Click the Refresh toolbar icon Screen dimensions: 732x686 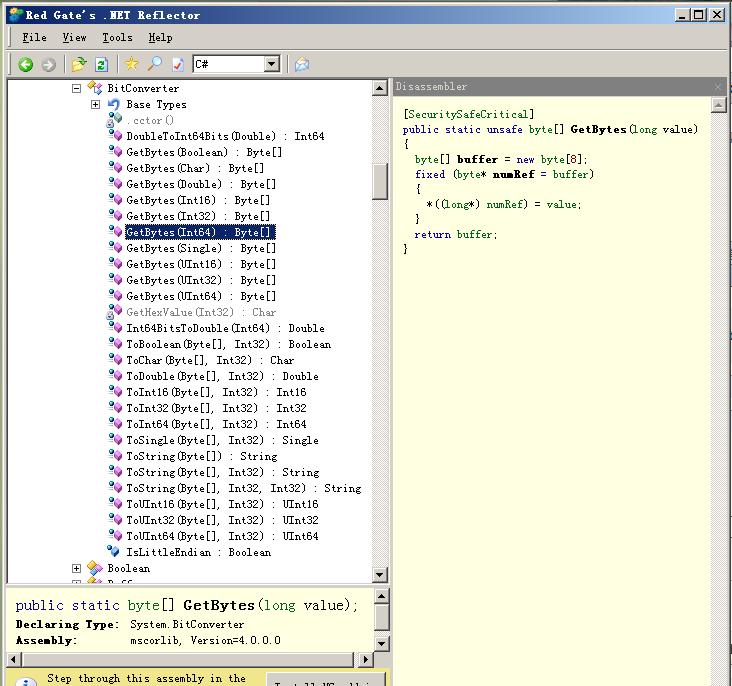coord(101,64)
